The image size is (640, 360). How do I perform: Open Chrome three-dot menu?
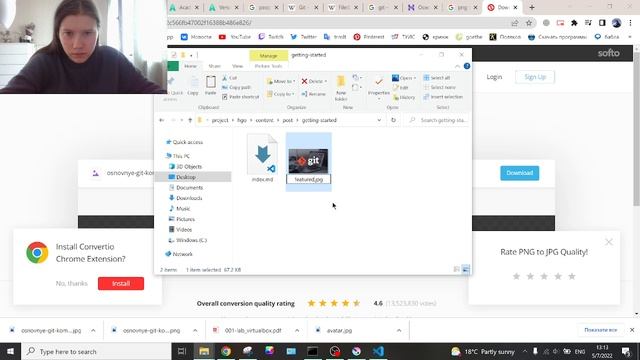[630, 23]
